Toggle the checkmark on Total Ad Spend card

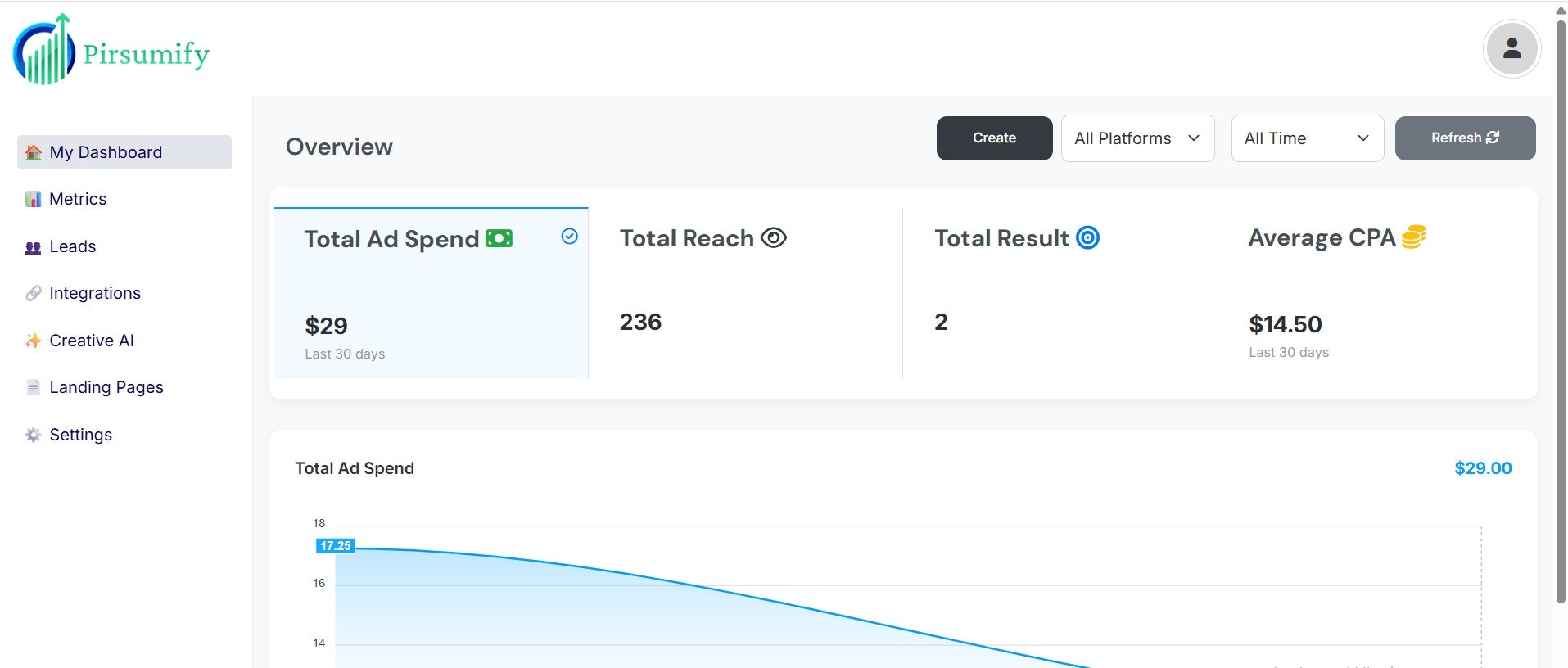[x=570, y=237]
